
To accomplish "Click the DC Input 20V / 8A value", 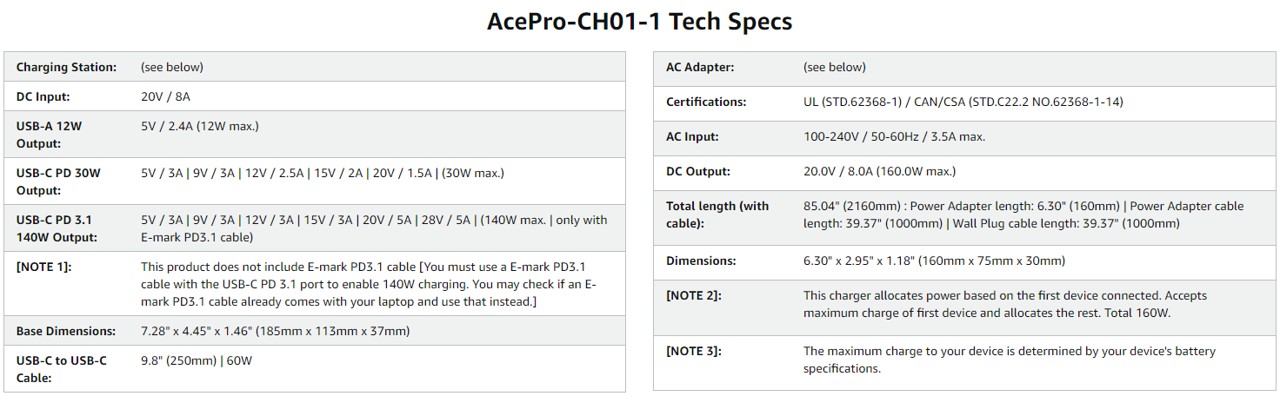I will (165, 97).
